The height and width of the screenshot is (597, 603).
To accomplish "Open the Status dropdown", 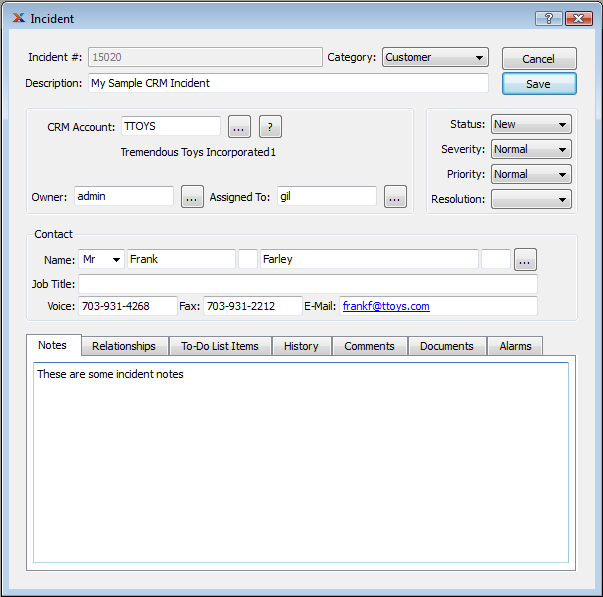I will 531,125.
